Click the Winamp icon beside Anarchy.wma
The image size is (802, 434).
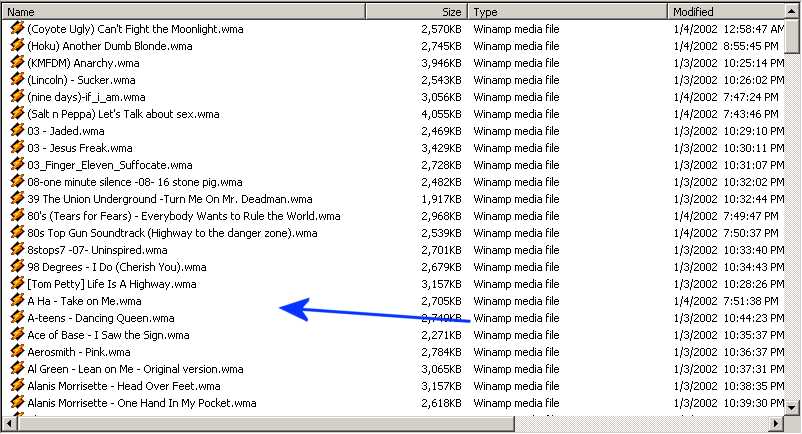tap(17, 63)
